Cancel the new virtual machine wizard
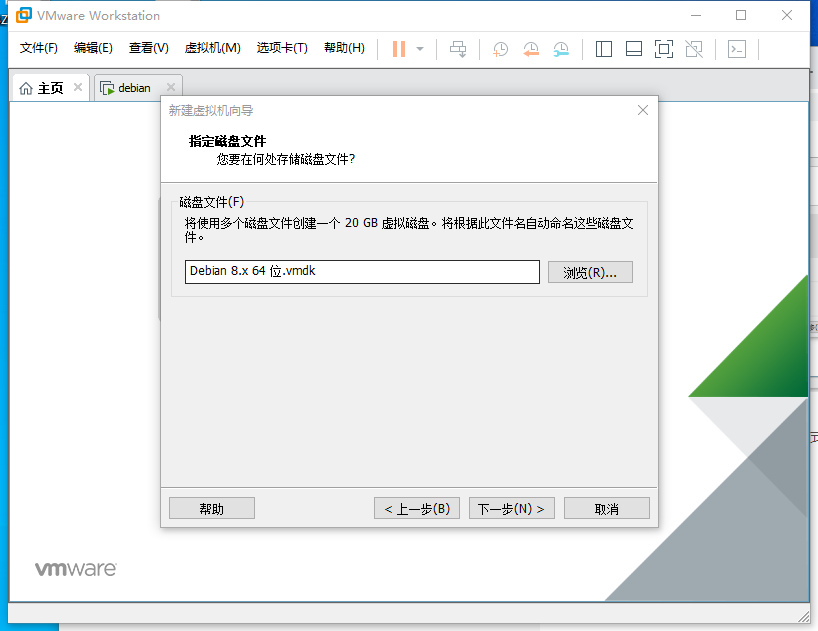Viewport: 818px width, 631px height. click(x=606, y=507)
